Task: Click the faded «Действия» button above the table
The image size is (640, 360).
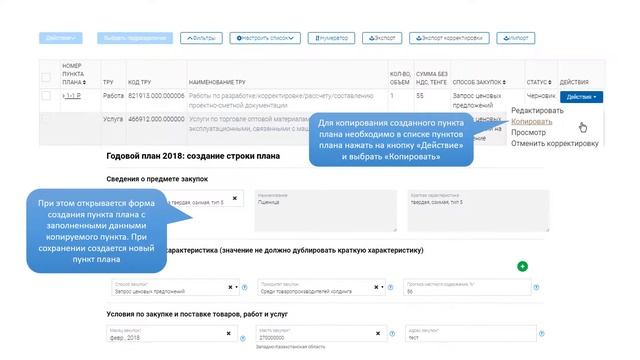Action: click(61, 38)
